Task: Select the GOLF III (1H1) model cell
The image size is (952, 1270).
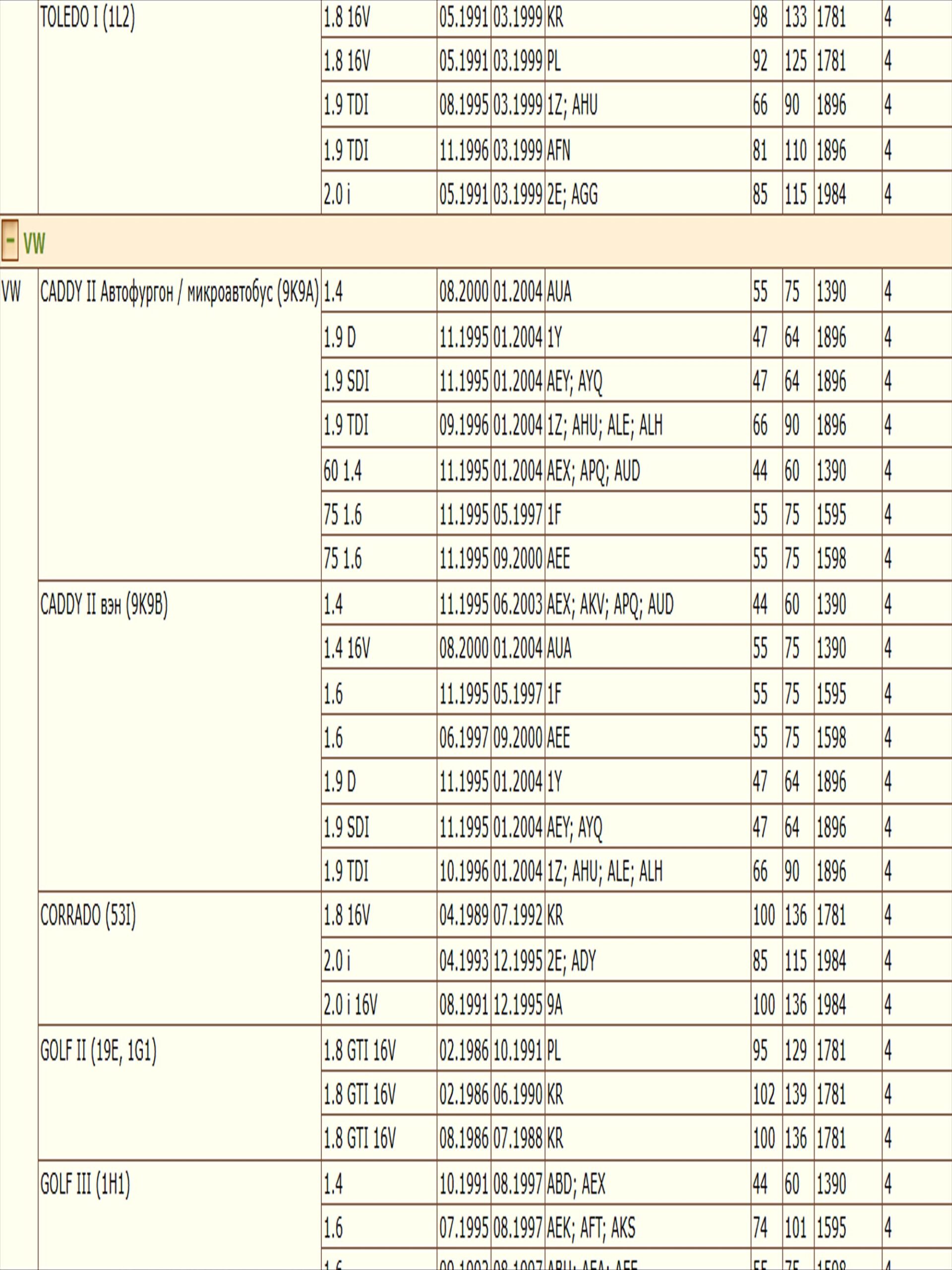Action: coord(85,1184)
